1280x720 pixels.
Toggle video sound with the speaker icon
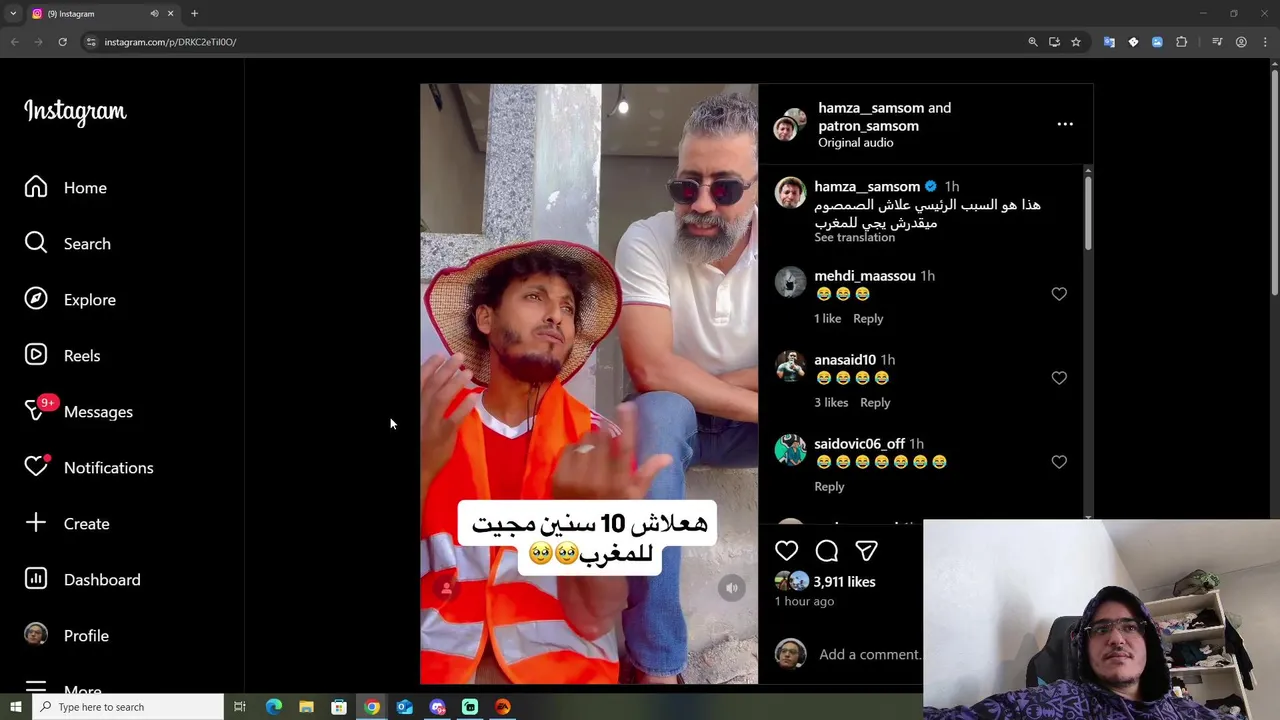pos(732,588)
